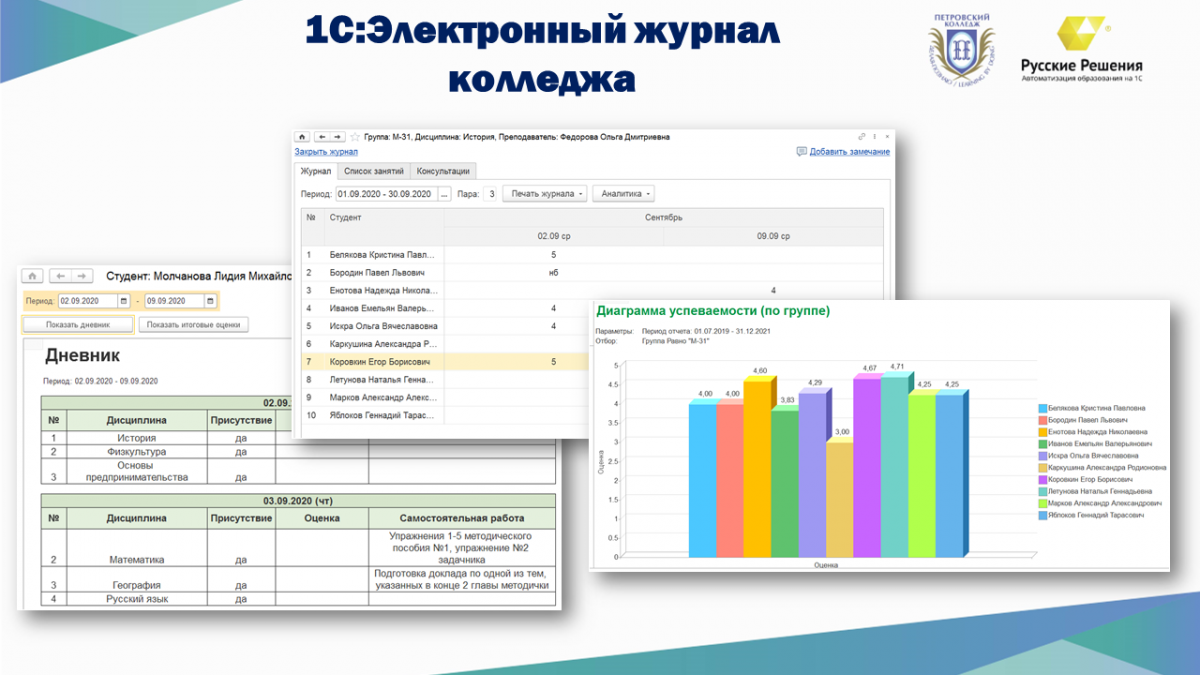Click the legend swatch for Иванов Емельян Валерьянович
Screen dimensions: 1200x675
click(1043, 444)
